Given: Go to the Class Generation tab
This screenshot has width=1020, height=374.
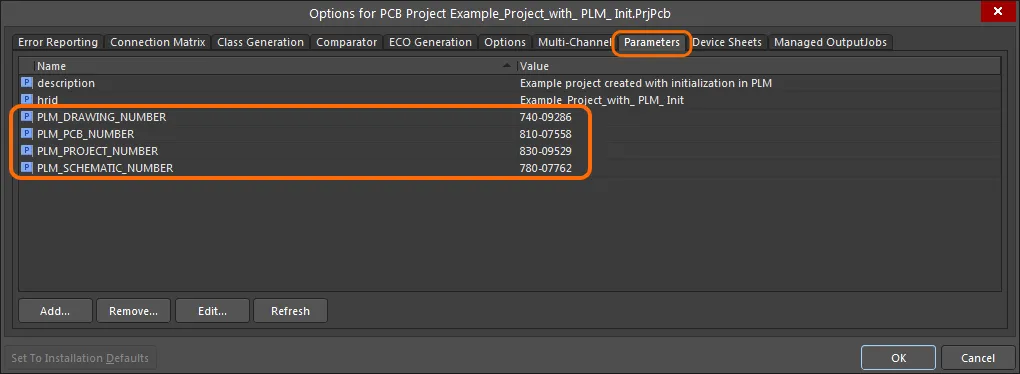Looking at the screenshot, I should click(260, 42).
